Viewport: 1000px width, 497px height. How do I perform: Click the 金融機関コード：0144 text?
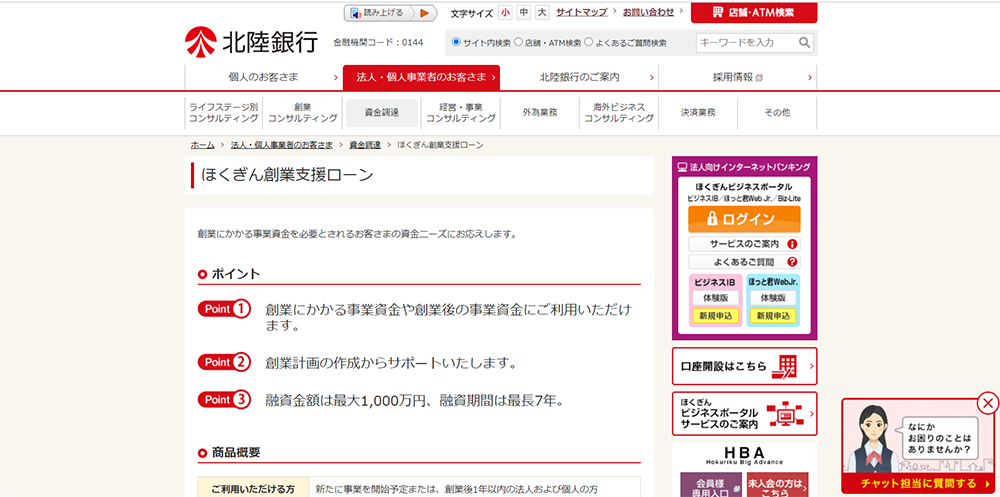pyautogui.click(x=378, y=43)
